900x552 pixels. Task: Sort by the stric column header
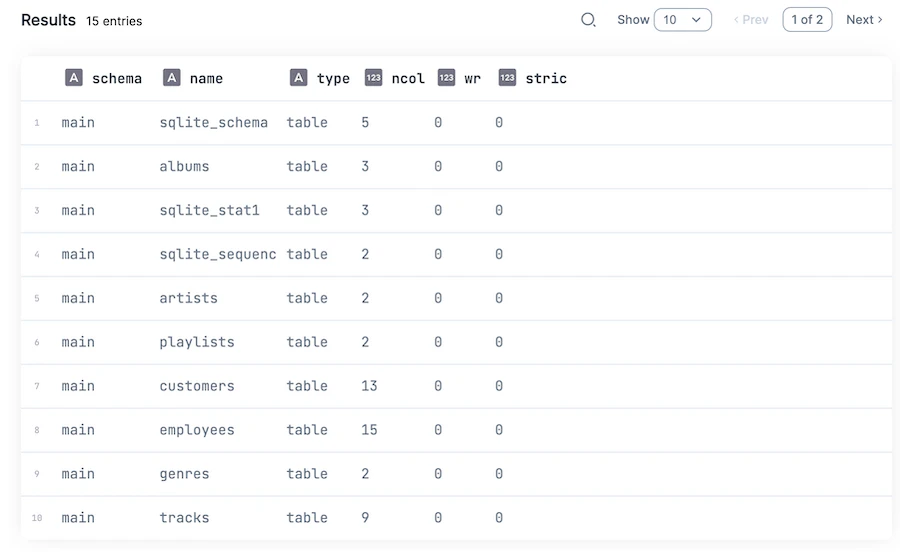pos(546,78)
